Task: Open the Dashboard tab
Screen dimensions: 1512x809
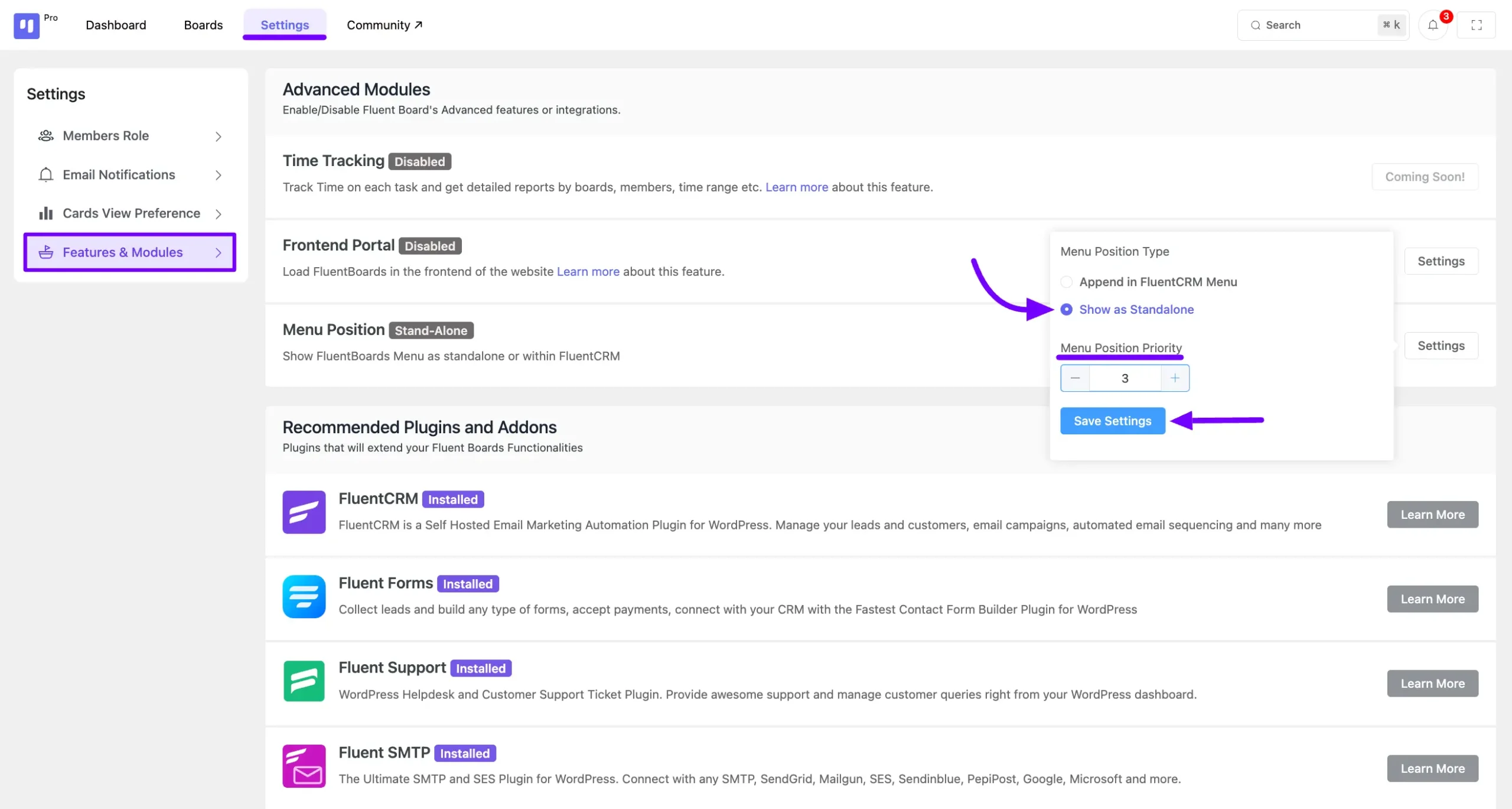Action: [116, 25]
